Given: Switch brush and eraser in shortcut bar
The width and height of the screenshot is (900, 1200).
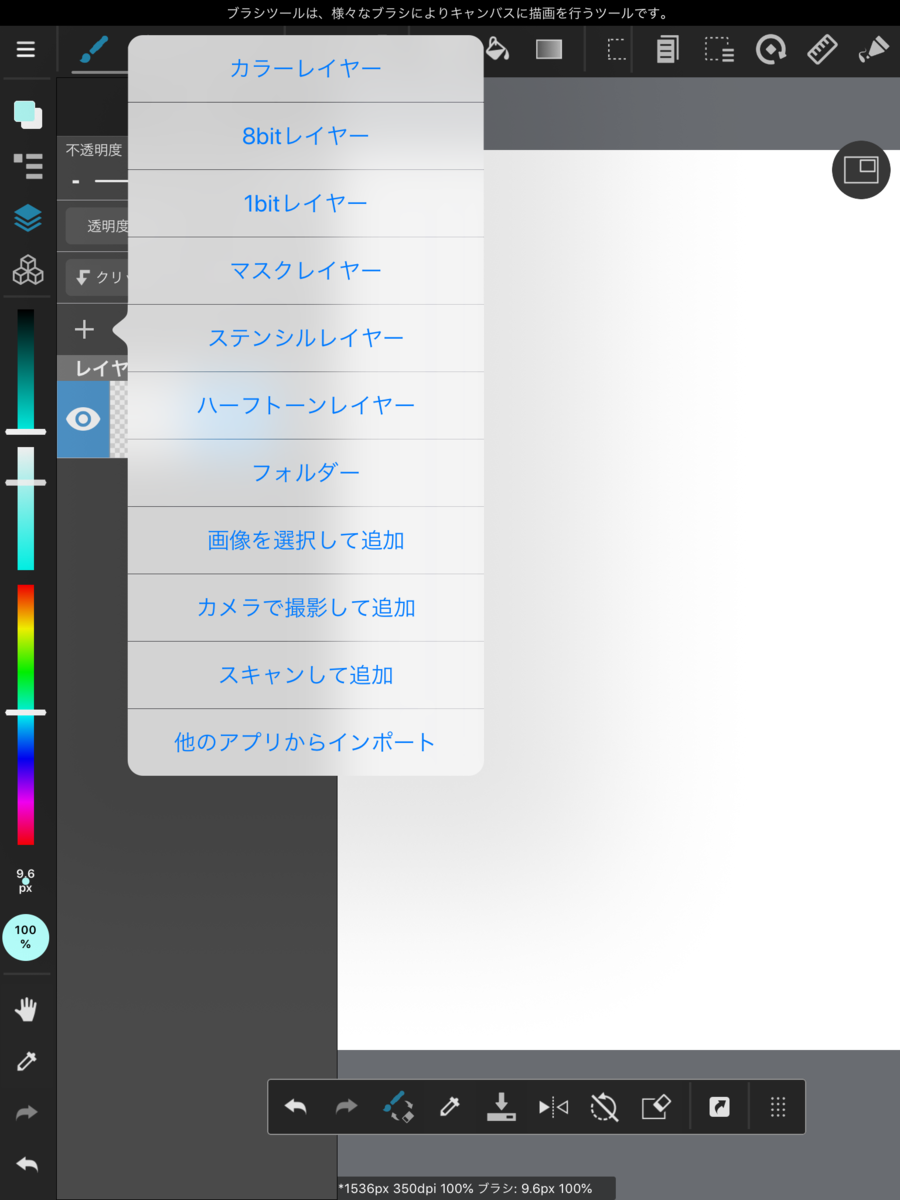Looking at the screenshot, I should [x=398, y=1107].
